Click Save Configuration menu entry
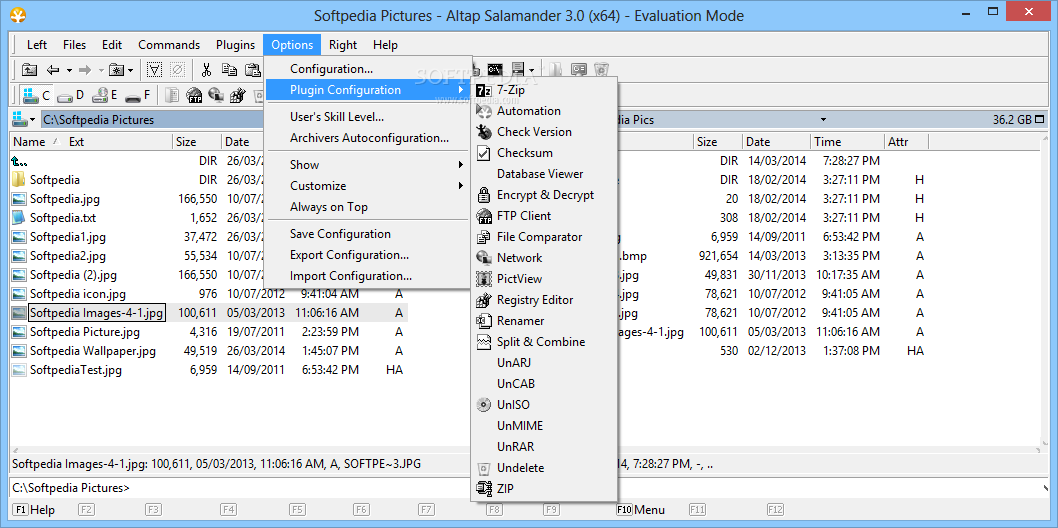 tap(367, 234)
